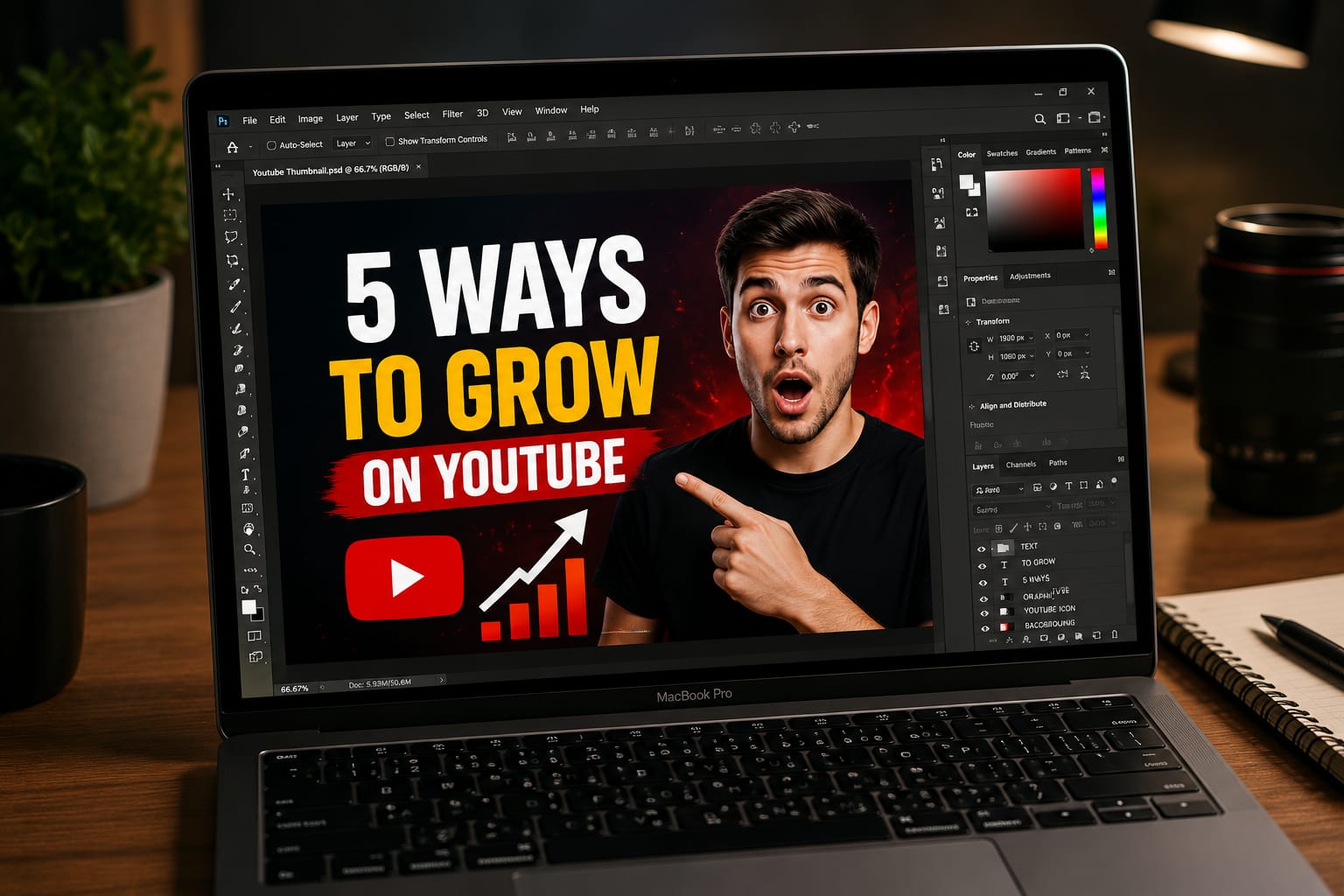Select the Hand tool
Image resolution: width=1344 pixels, height=896 pixels.
click(248, 529)
